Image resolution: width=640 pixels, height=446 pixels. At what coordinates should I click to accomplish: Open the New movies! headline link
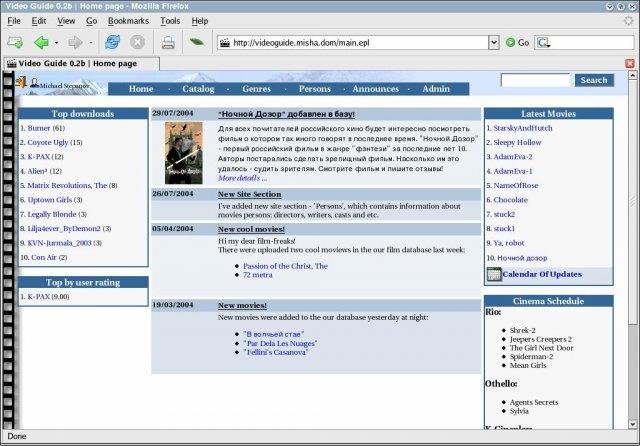click(x=242, y=305)
